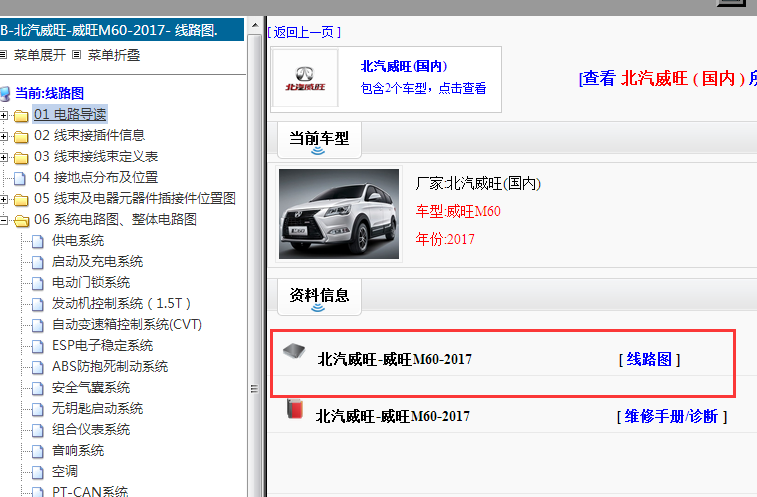This screenshot has height=497, width=757.
Task: Open 空调 diagram entry
Action: pos(65,471)
